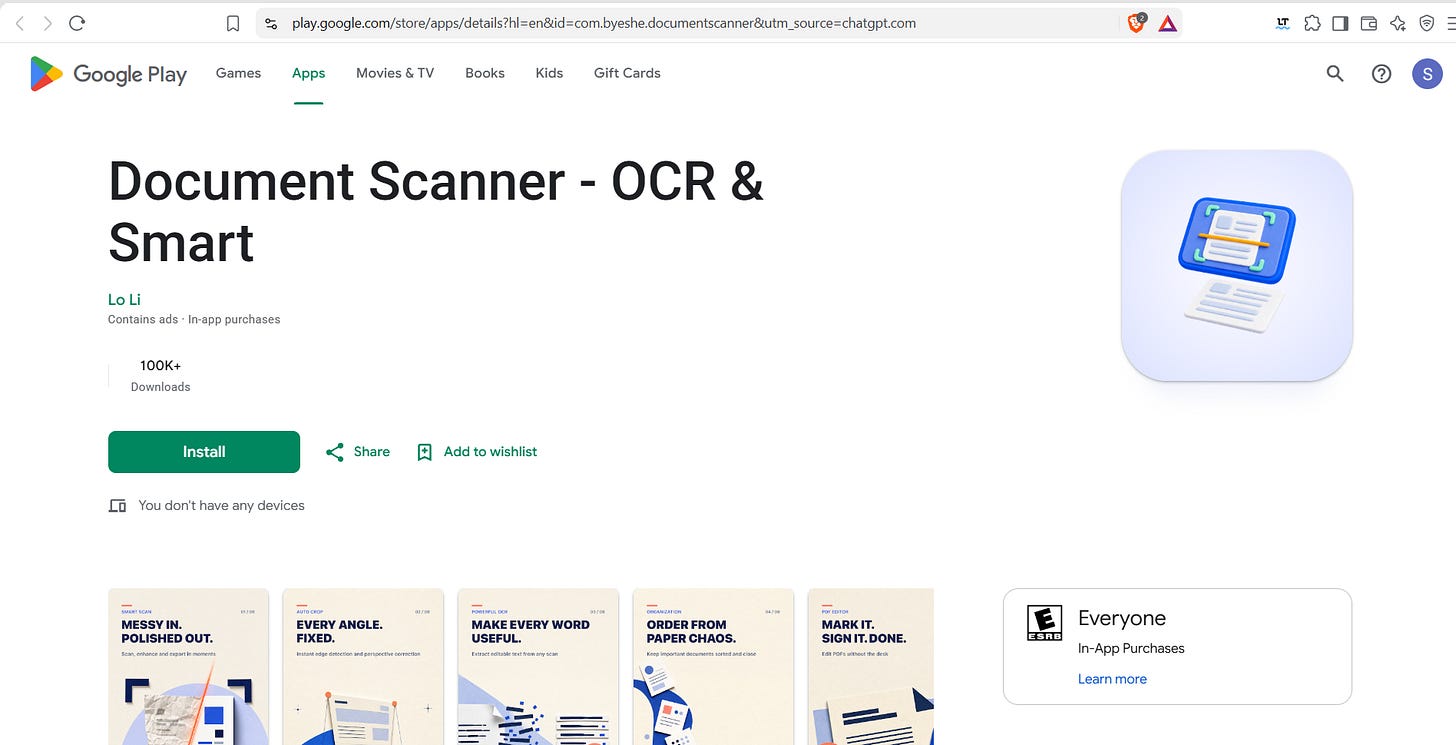1456x745 pixels.
Task: Open the Movies & TV tab
Action: click(x=395, y=73)
